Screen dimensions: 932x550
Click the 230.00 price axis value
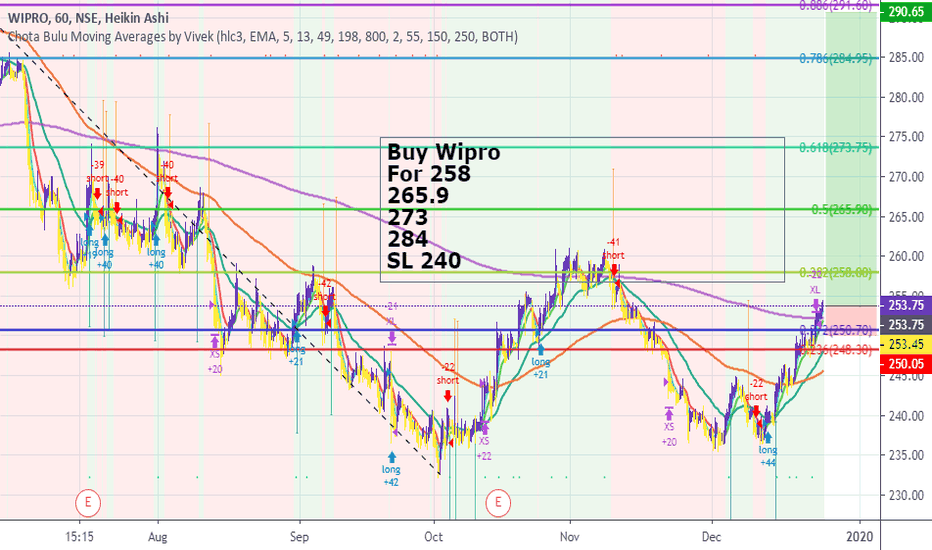(x=906, y=495)
